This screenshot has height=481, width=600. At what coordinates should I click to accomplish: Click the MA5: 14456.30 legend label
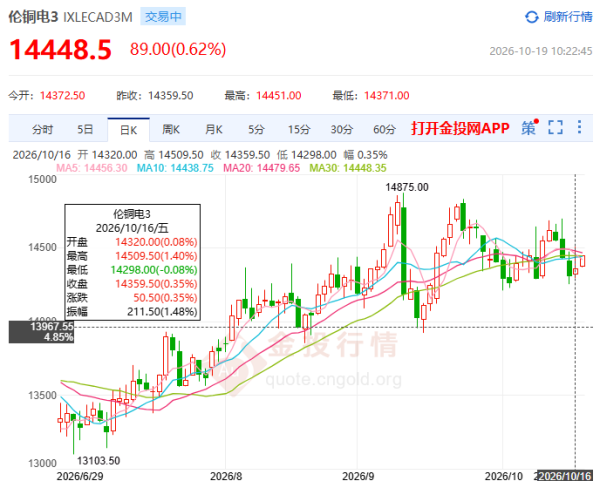(x=92, y=168)
